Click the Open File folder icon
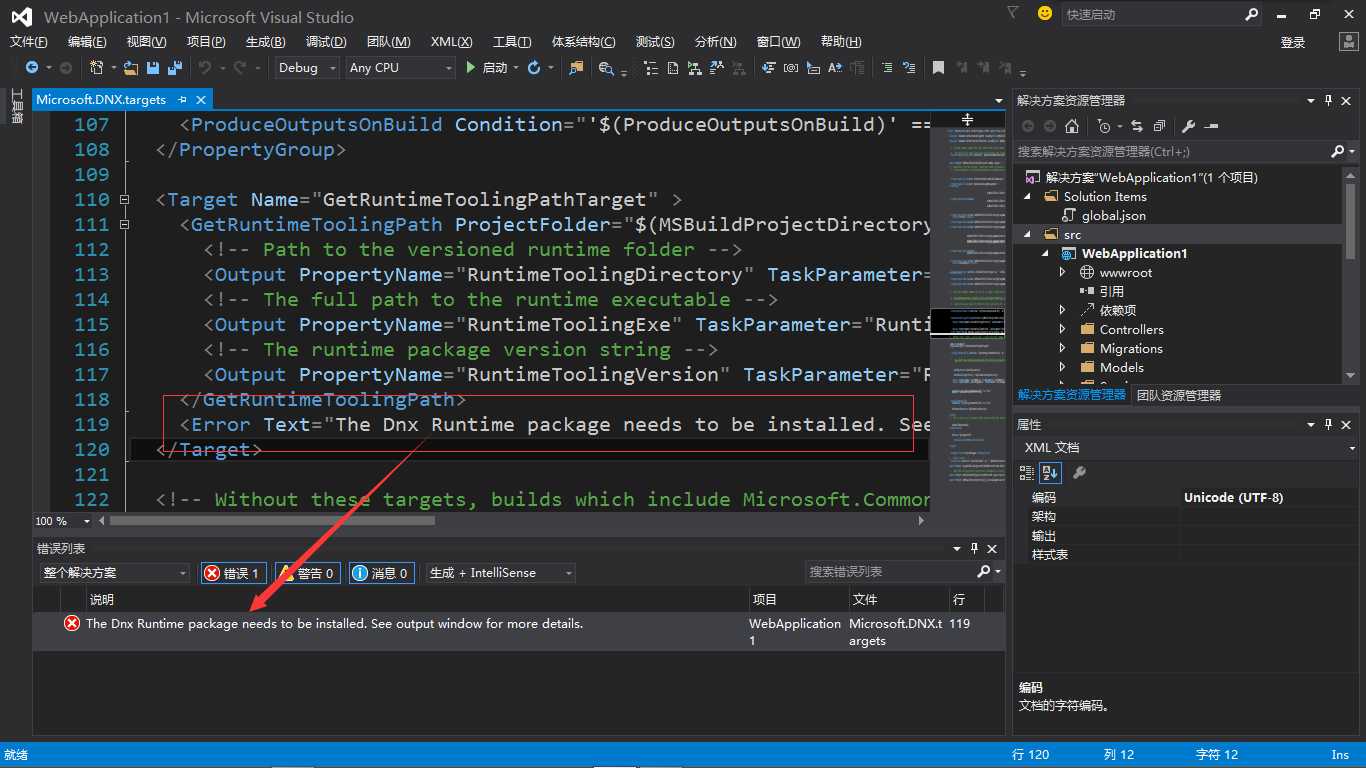 pyautogui.click(x=131, y=67)
